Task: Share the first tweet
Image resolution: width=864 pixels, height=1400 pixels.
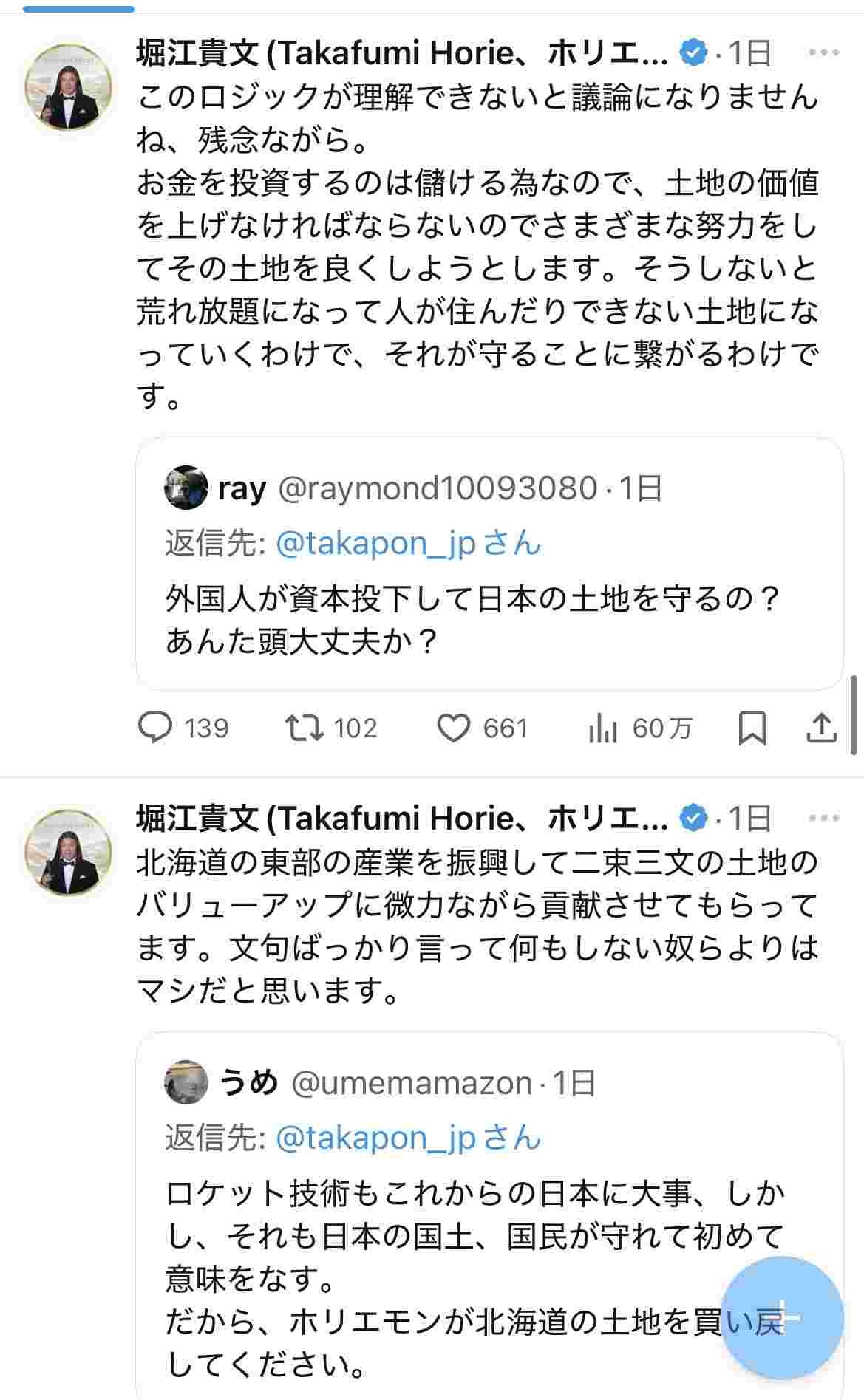Action: pos(820,728)
